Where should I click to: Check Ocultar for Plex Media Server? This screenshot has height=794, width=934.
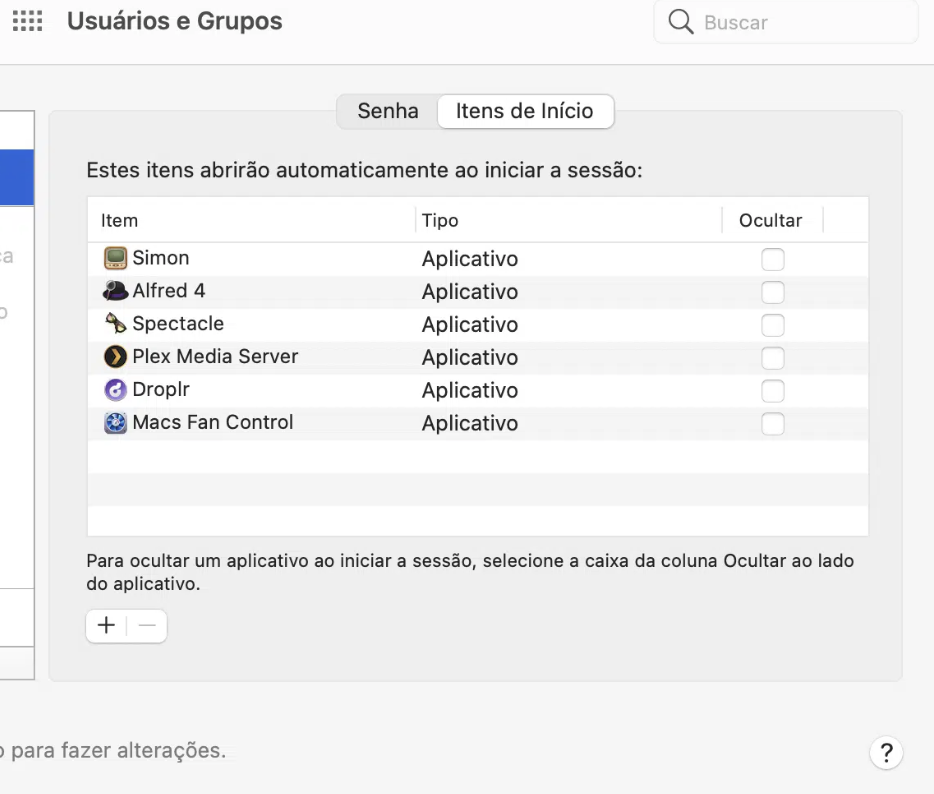pyautogui.click(x=772, y=358)
